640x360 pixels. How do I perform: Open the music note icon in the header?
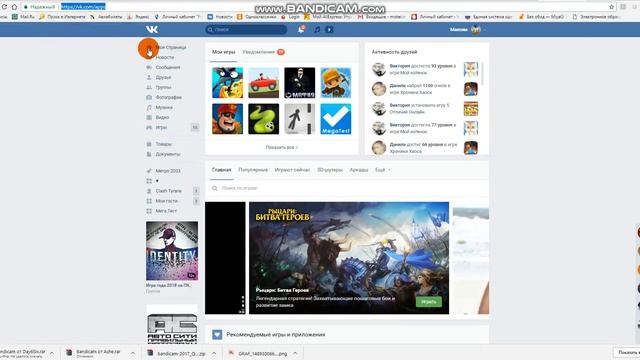[317, 29]
